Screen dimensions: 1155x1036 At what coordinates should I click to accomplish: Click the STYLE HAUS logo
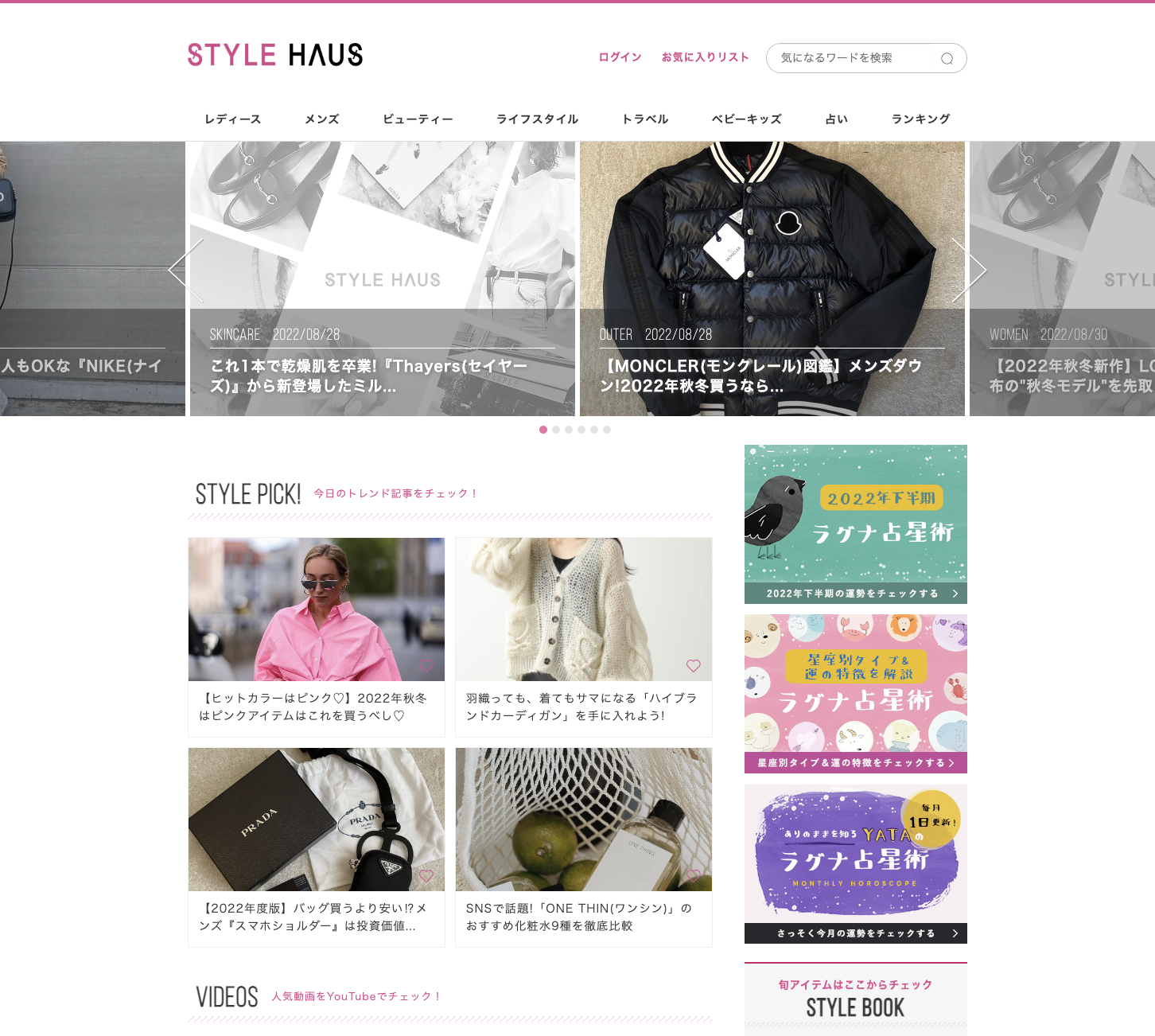[x=275, y=55]
